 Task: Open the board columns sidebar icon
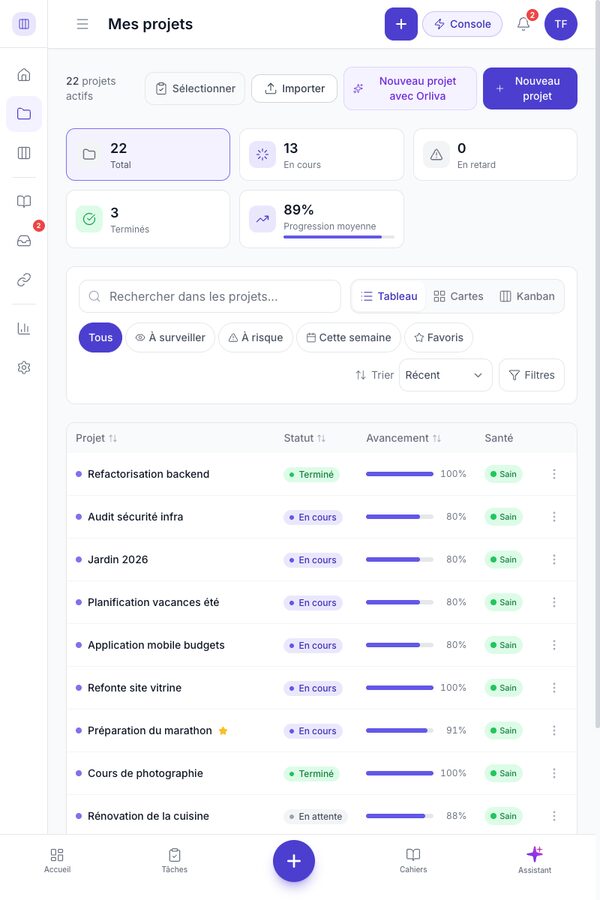point(24,153)
